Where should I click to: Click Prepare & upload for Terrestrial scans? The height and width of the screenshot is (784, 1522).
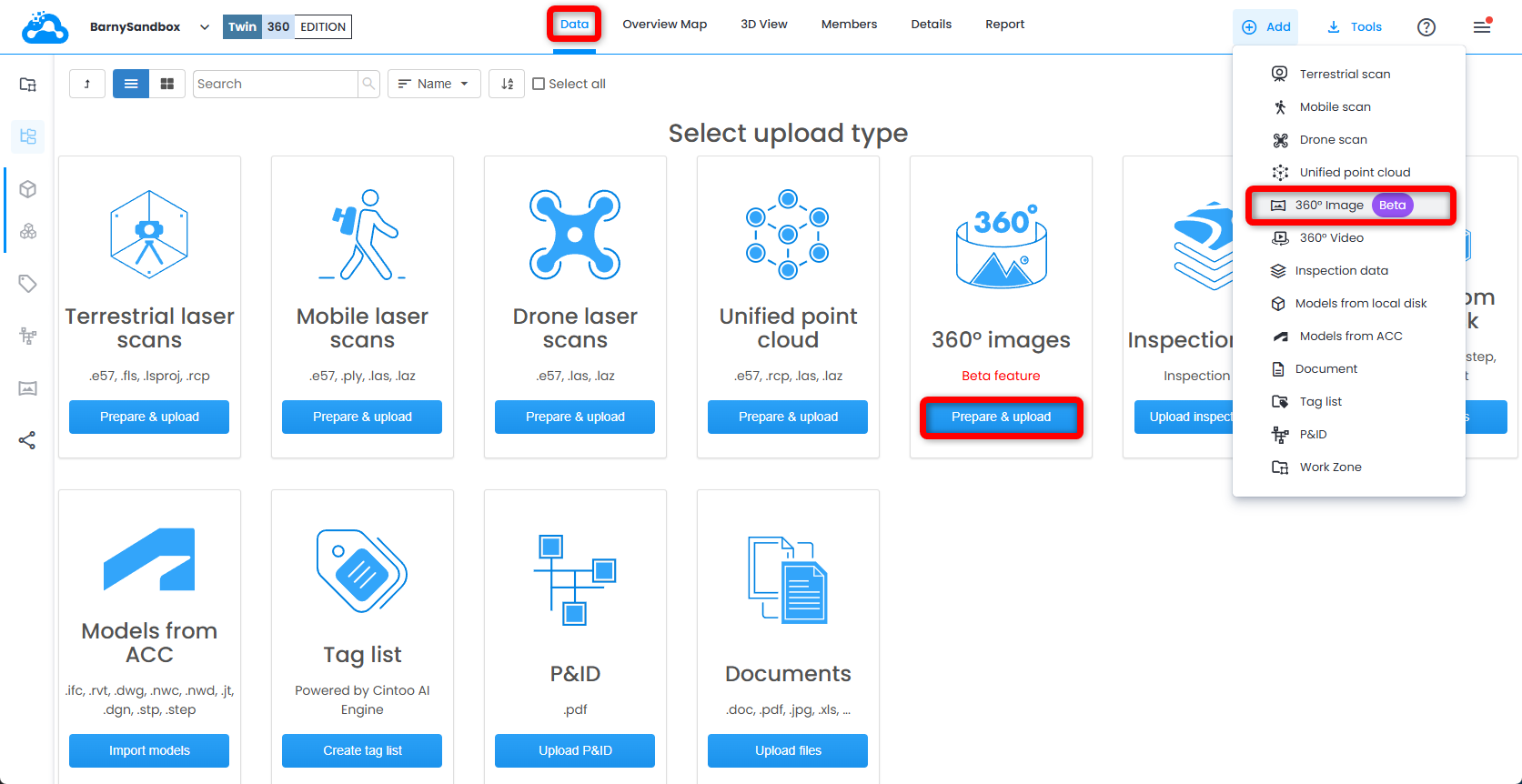(x=149, y=417)
